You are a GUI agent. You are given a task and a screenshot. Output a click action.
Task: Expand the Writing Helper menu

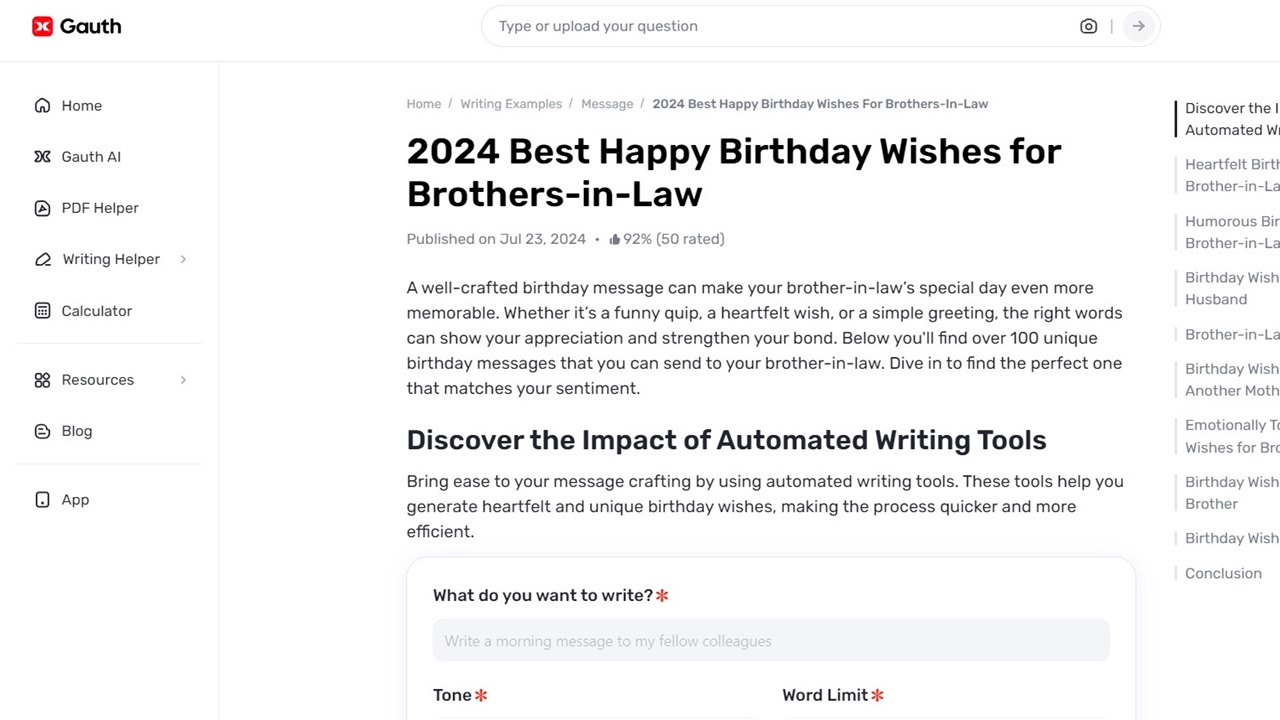[110, 259]
